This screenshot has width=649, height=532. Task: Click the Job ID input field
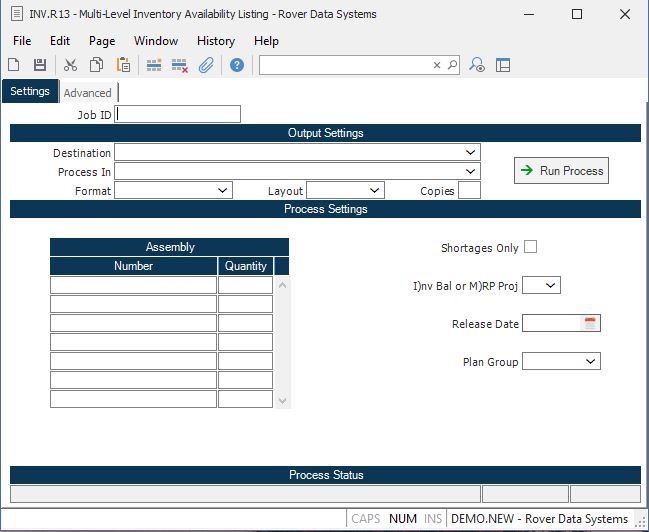178,114
